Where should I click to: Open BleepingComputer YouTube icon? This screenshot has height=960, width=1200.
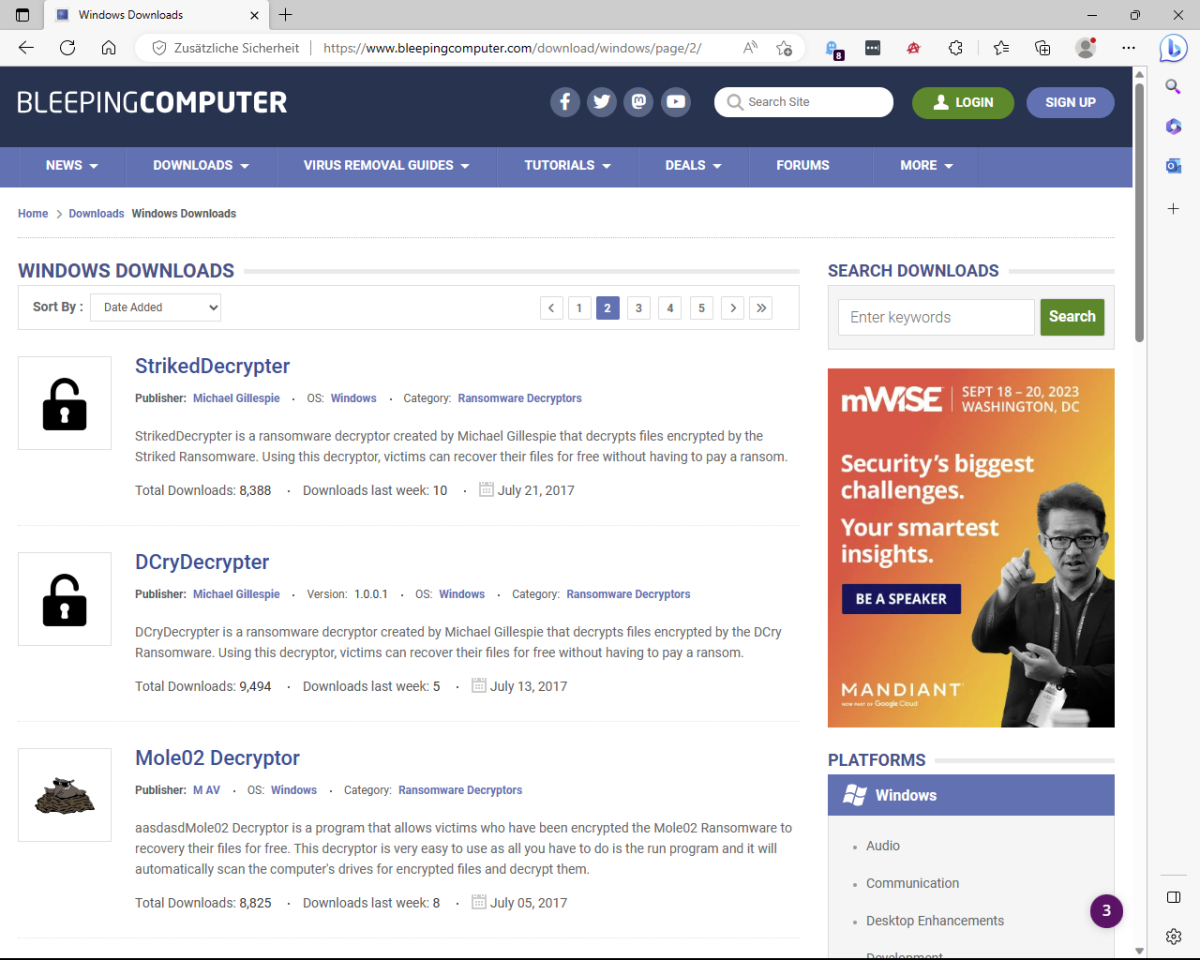click(676, 102)
